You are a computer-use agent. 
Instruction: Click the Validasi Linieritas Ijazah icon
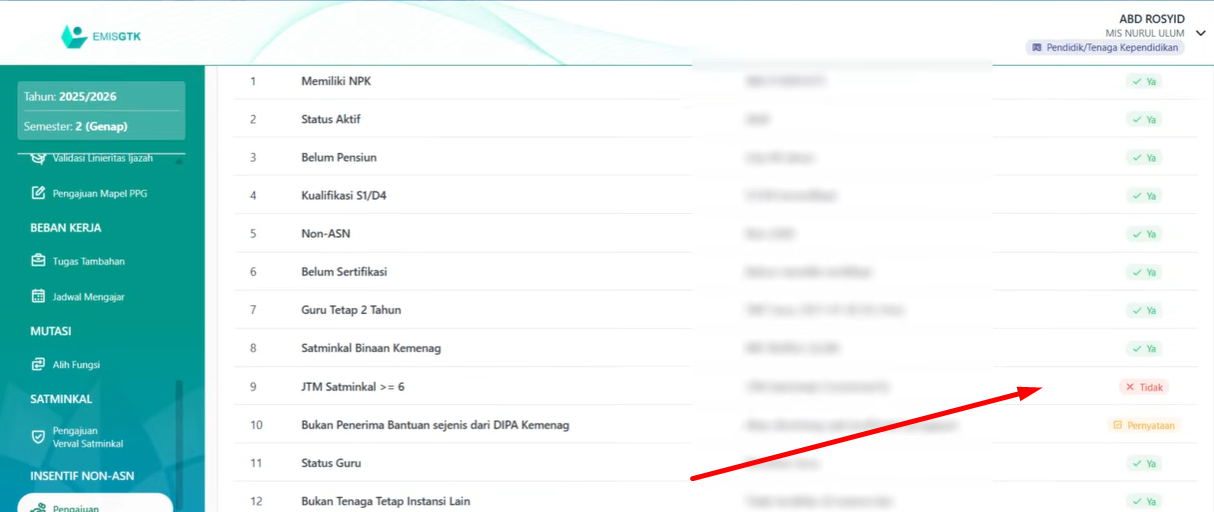pyautogui.click(x=39, y=158)
